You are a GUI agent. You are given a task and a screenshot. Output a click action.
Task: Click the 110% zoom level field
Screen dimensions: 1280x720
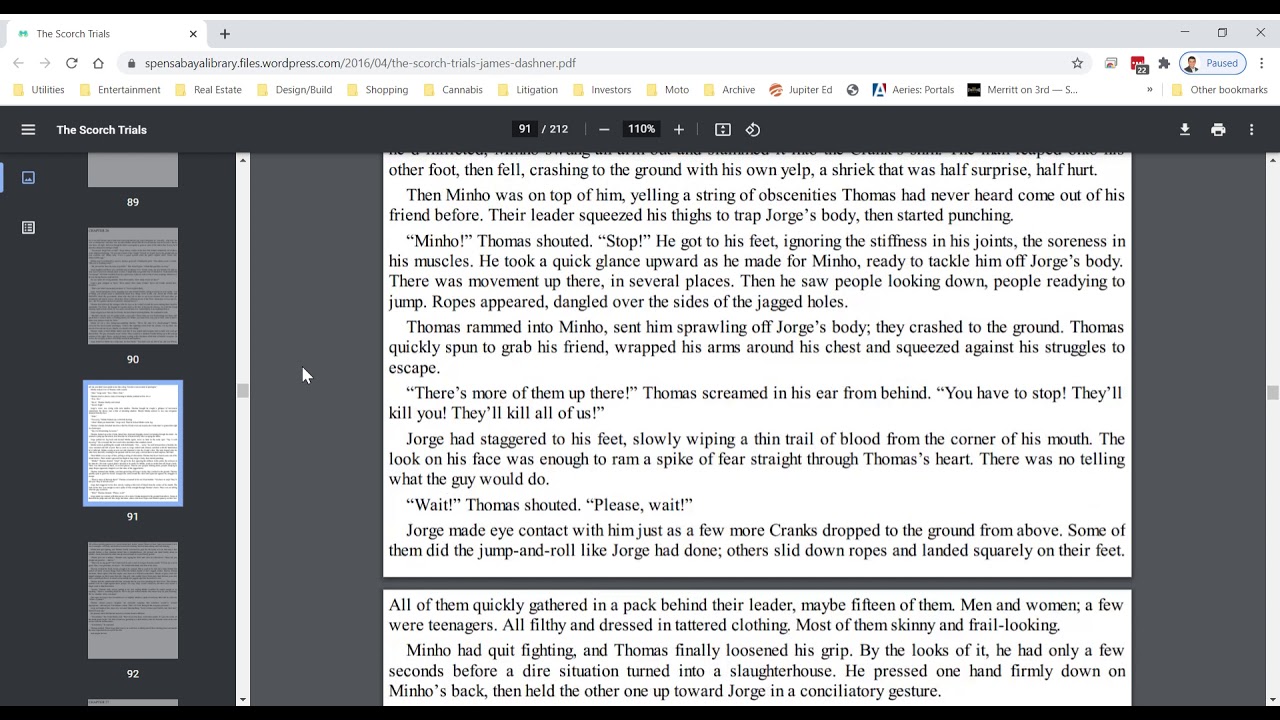tap(641, 129)
